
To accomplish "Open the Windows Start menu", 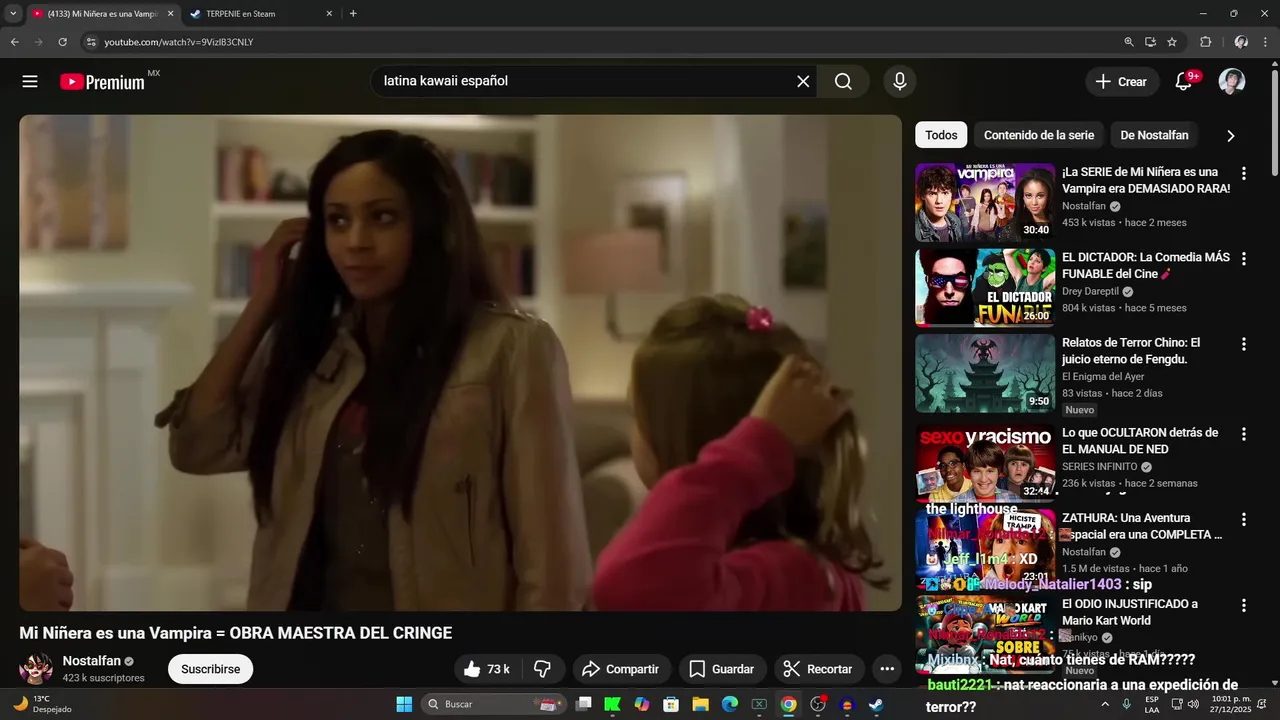I will tap(404, 704).
